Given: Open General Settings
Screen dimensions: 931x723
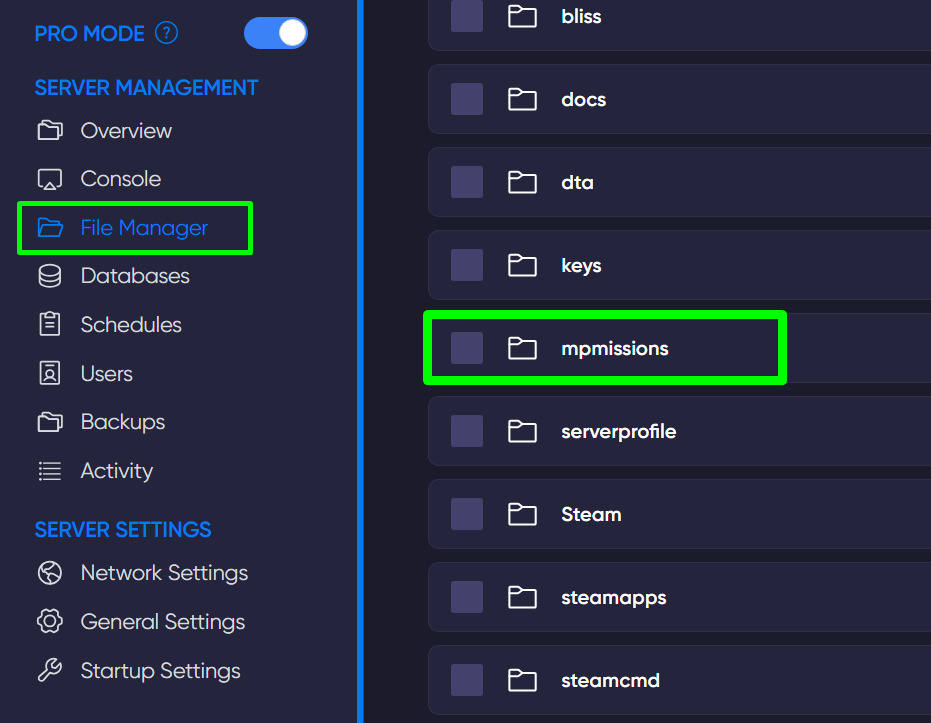Looking at the screenshot, I should (162, 622).
